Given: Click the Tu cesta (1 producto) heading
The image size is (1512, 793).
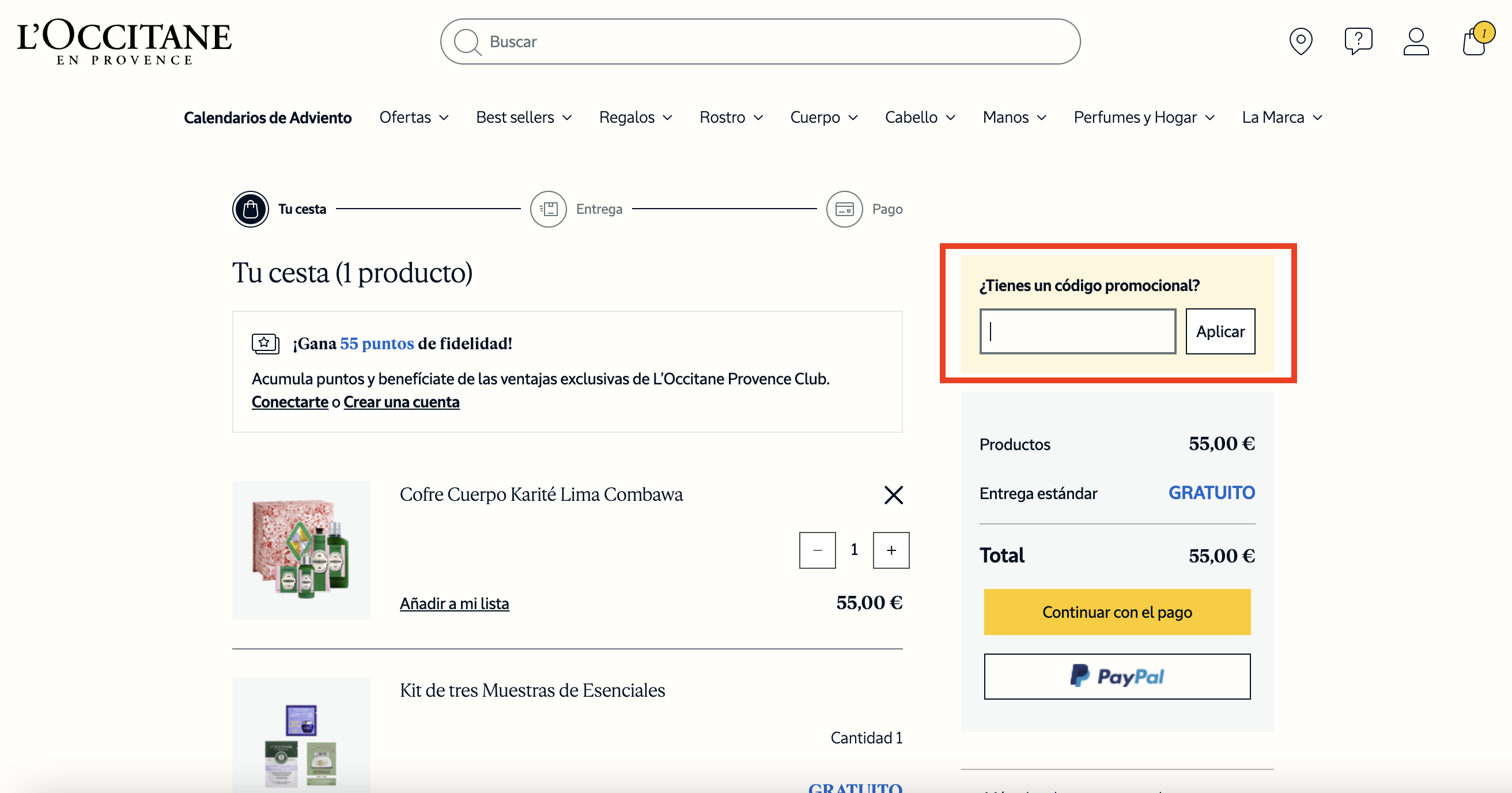Looking at the screenshot, I should coord(352,273).
